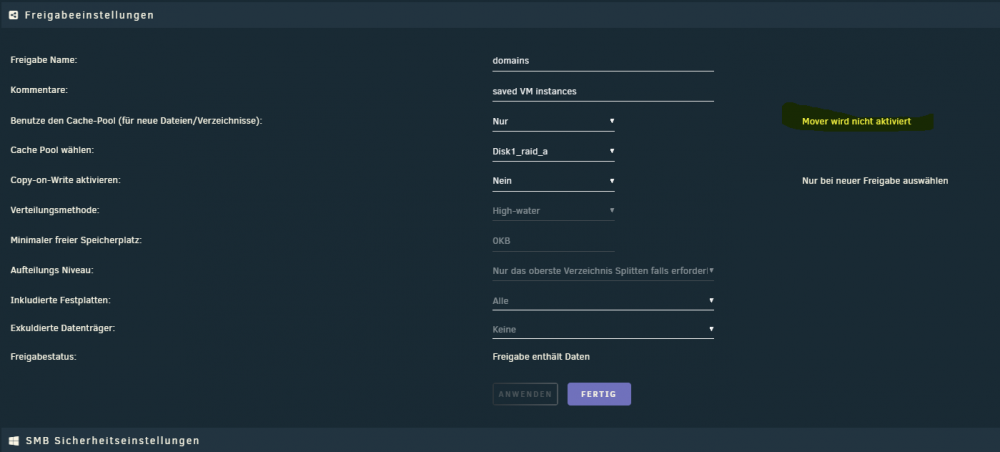1000x452 pixels.
Task: Click the 'Cache Pool wählen:' label
Action: click(52, 150)
